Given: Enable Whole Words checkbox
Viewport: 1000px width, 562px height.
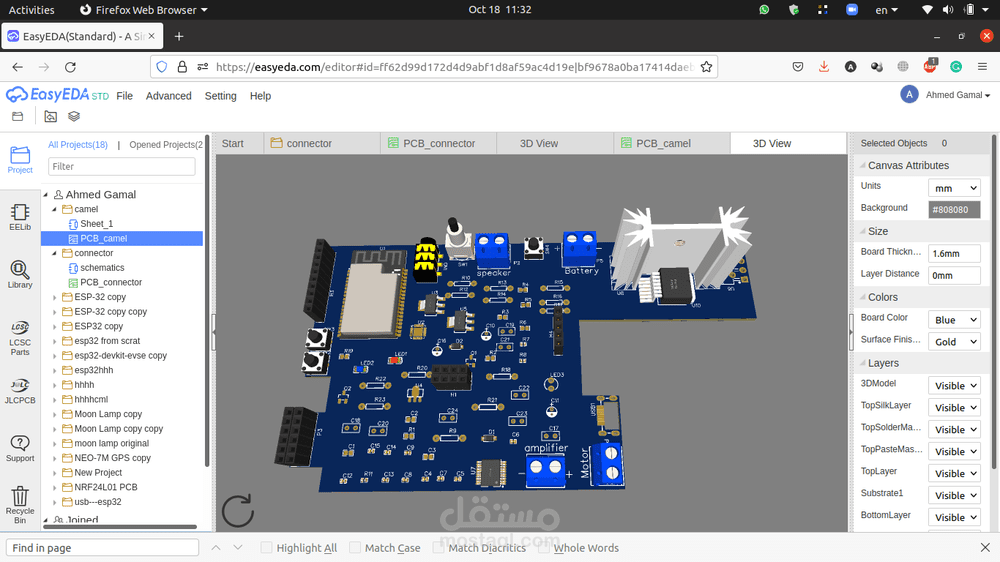Looking at the screenshot, I should [x=544, y=547].
